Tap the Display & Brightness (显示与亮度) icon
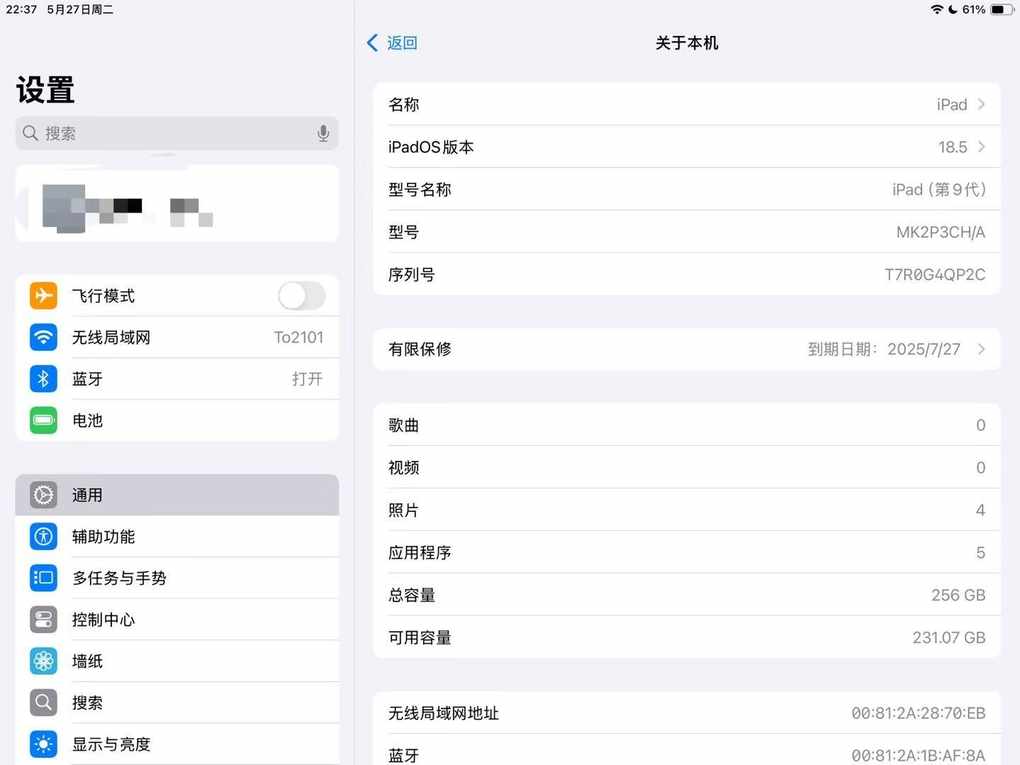The image size is (1020, 765). (x=44, y=744)
